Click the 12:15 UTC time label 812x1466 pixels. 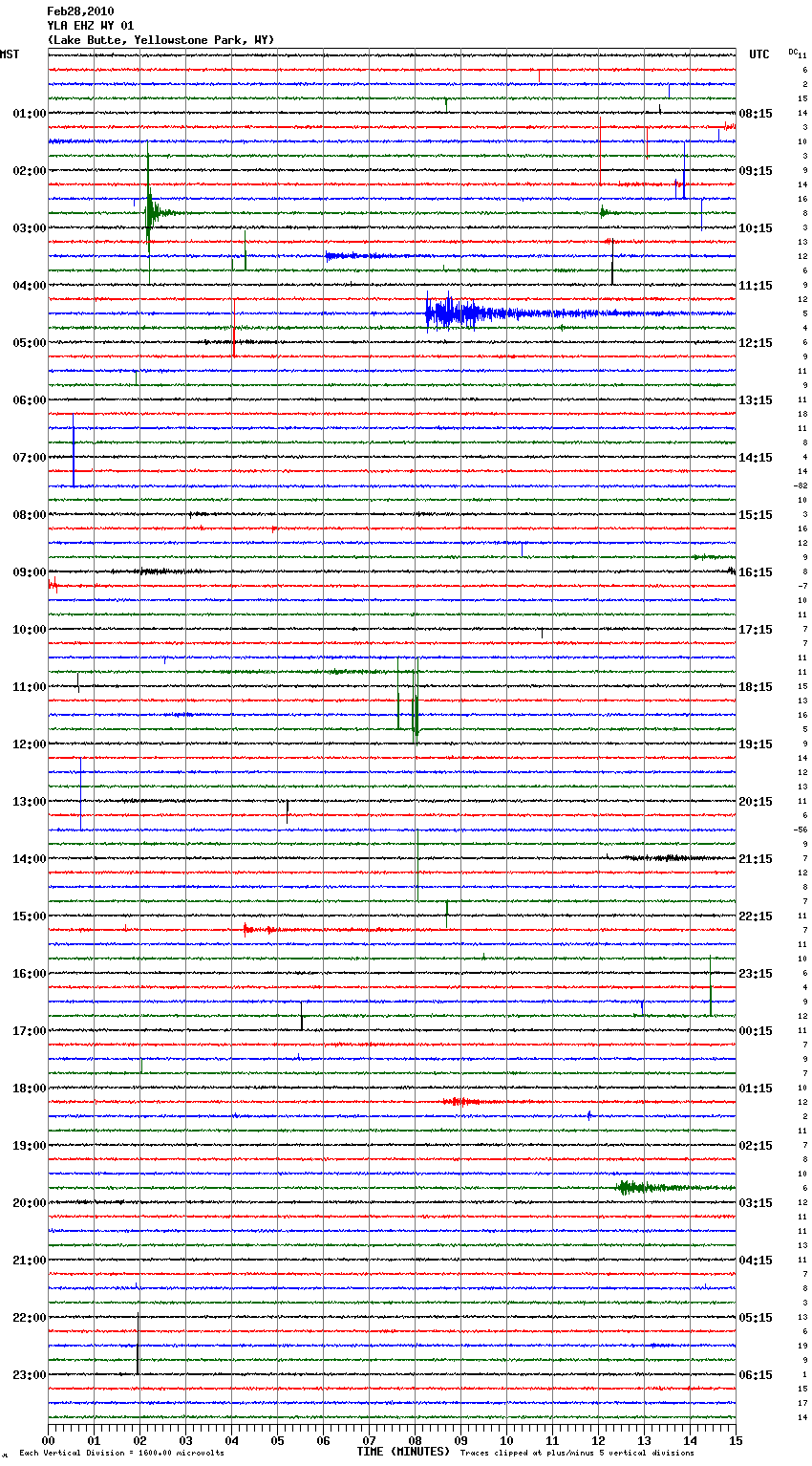pyautogui.click(x=756, y=343)
